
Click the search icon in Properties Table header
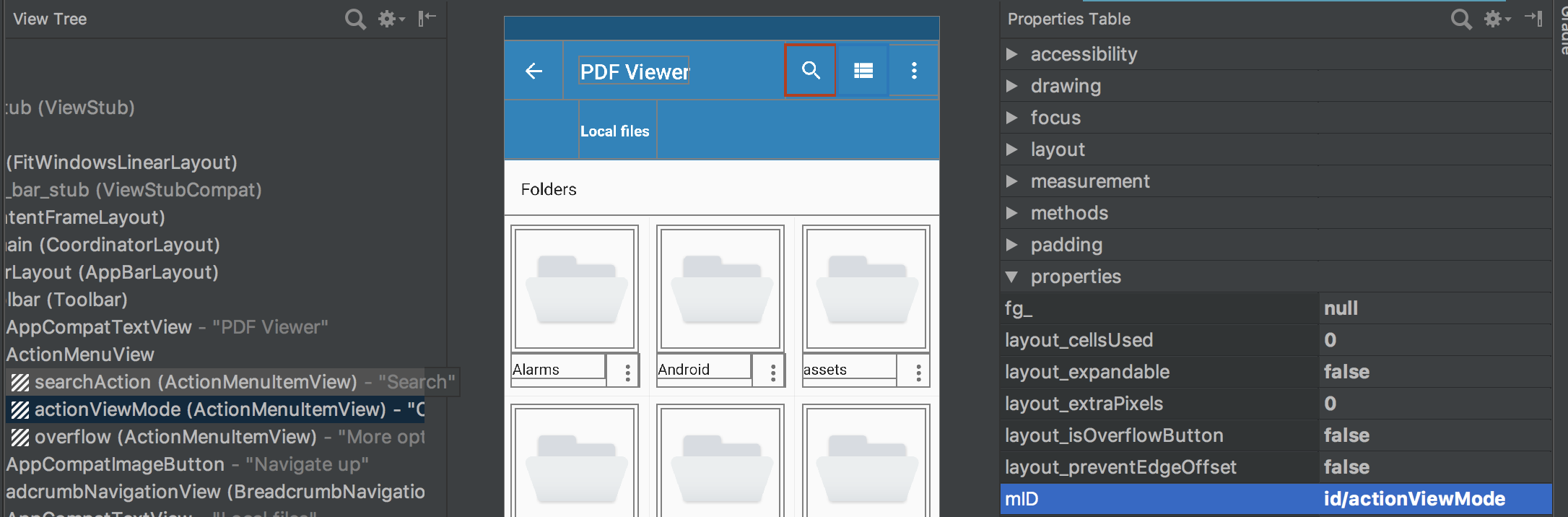pyautogui.click(x=1460, y=19)
